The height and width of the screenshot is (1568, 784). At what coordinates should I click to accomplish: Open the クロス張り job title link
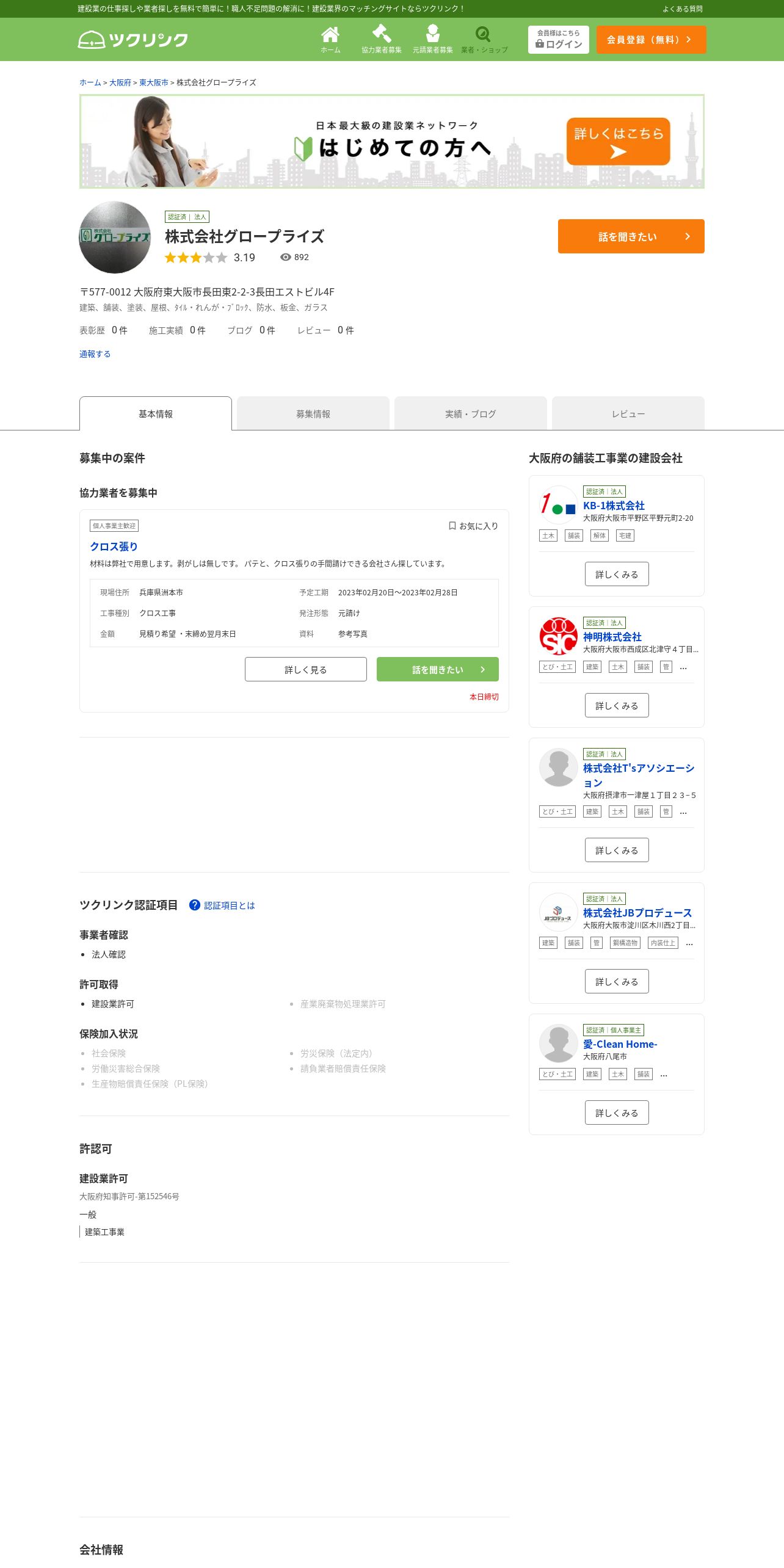[x=114, y=546]
